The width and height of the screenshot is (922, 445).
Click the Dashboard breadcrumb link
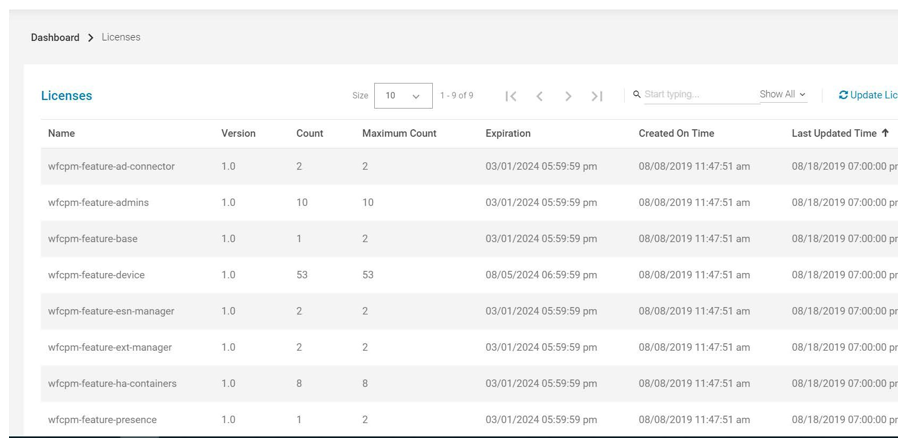coord(55,37)
